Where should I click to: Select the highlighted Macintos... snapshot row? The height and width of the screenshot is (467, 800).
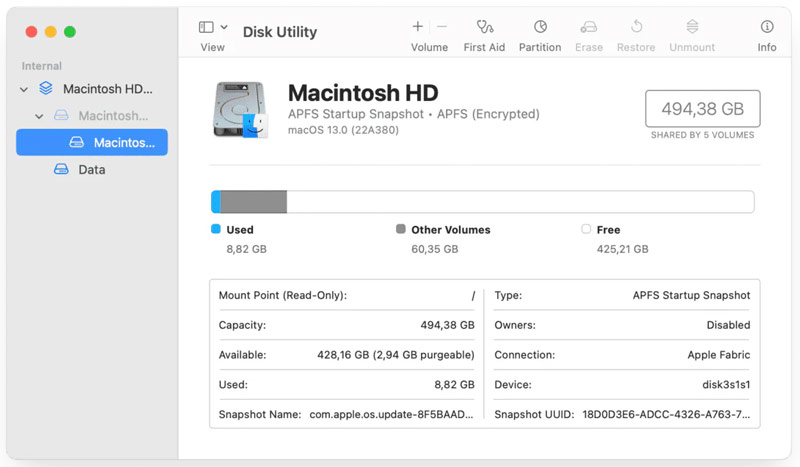click(x=92, y=142)
